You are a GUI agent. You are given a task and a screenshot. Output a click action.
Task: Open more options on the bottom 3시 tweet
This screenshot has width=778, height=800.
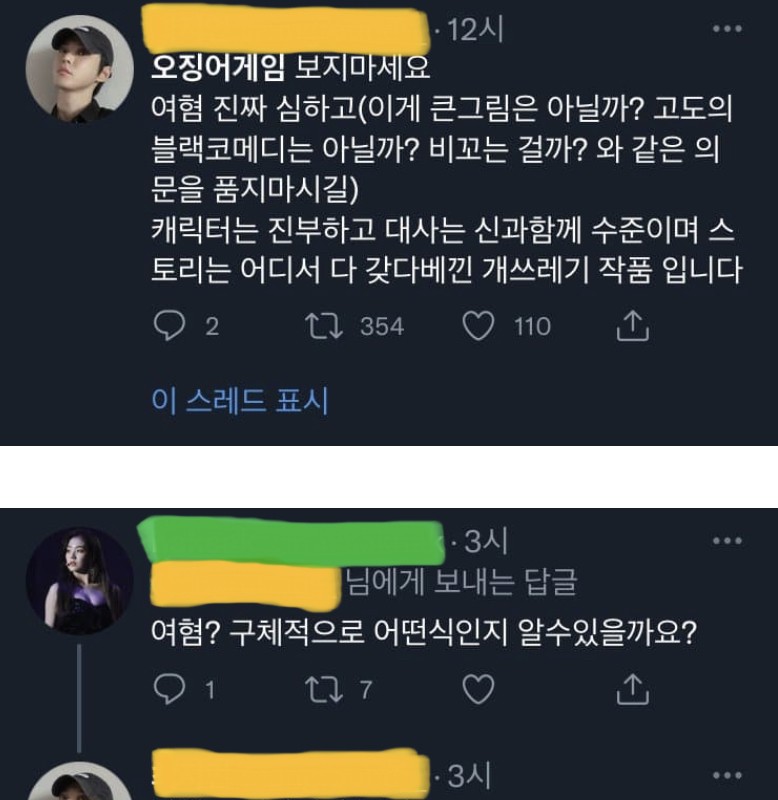[x=726, y=775]
